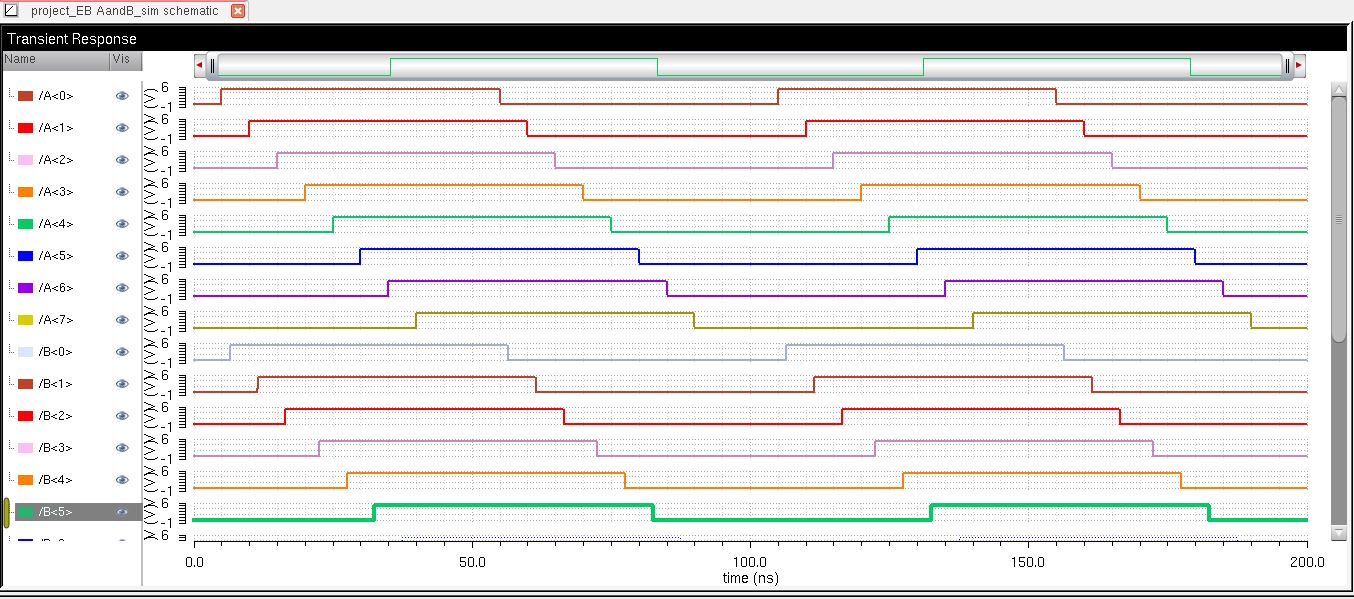Image resolution: width=1354 pixels, height=599 pixels.
Task: Click the /A<1> red color swatch
Action: [26, 128]
